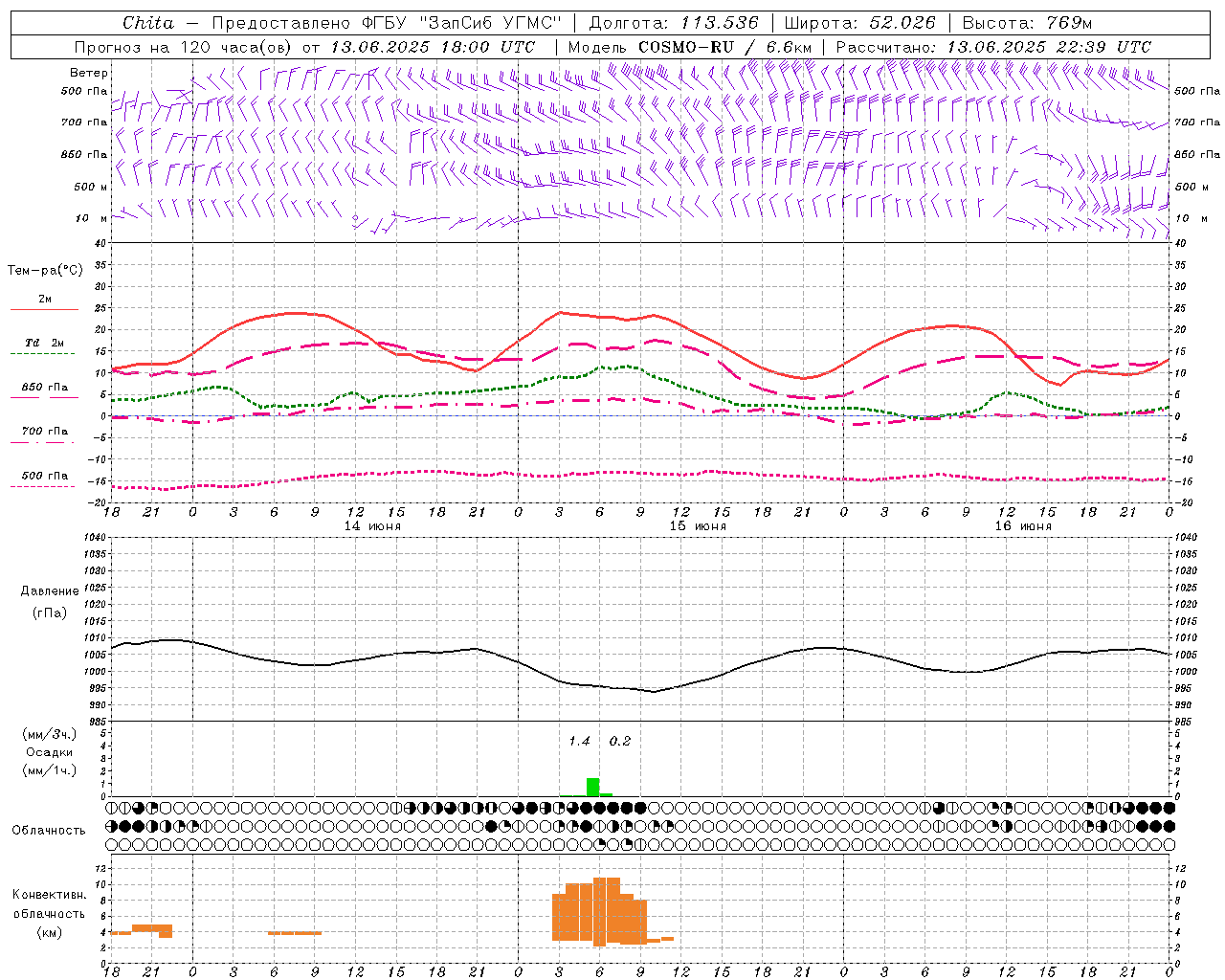The image size is (1225, 980).
Task: Click the longitude value "113.536"
Action: [720, 23]
